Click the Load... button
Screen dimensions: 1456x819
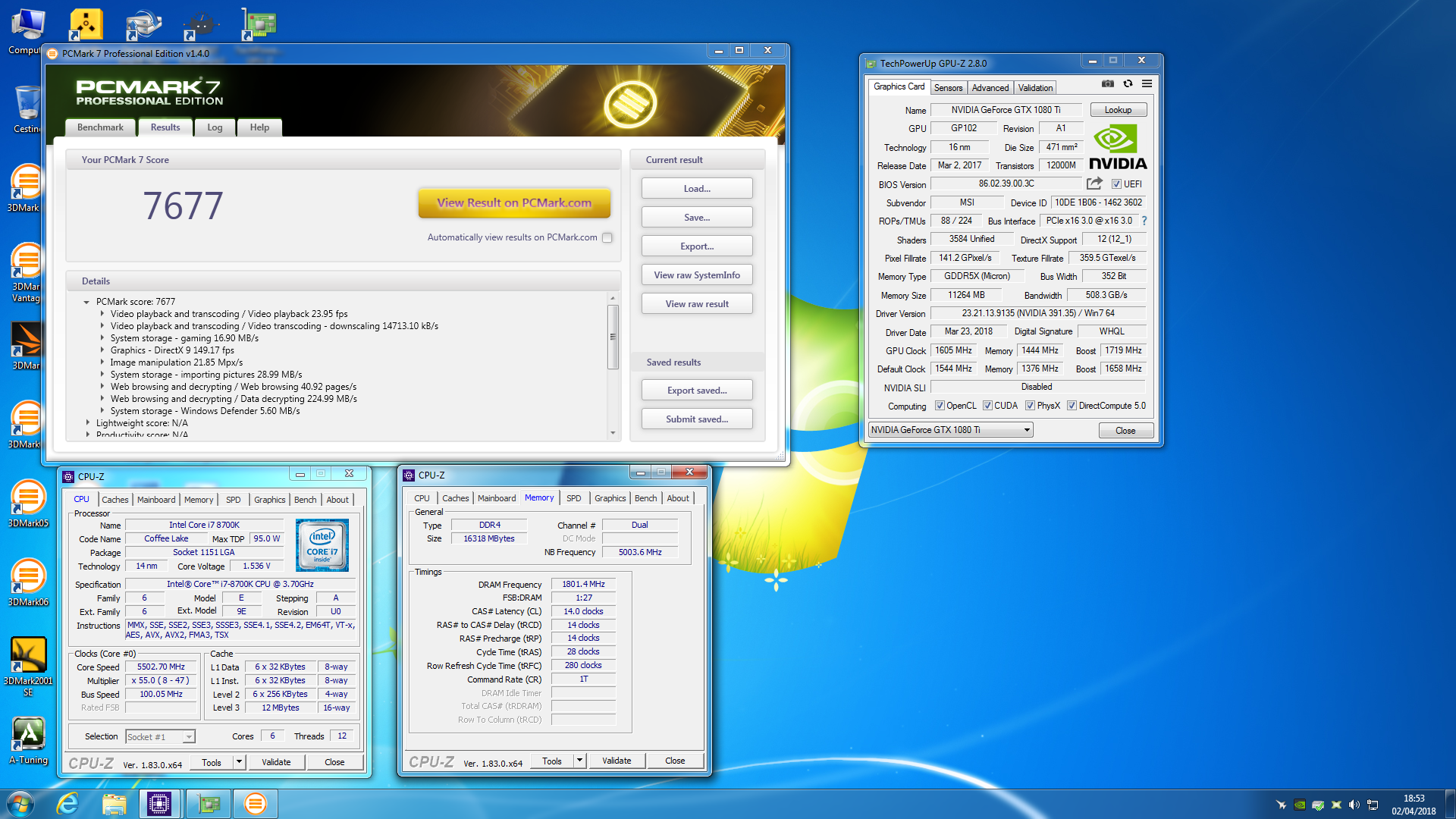click(697, 189)
